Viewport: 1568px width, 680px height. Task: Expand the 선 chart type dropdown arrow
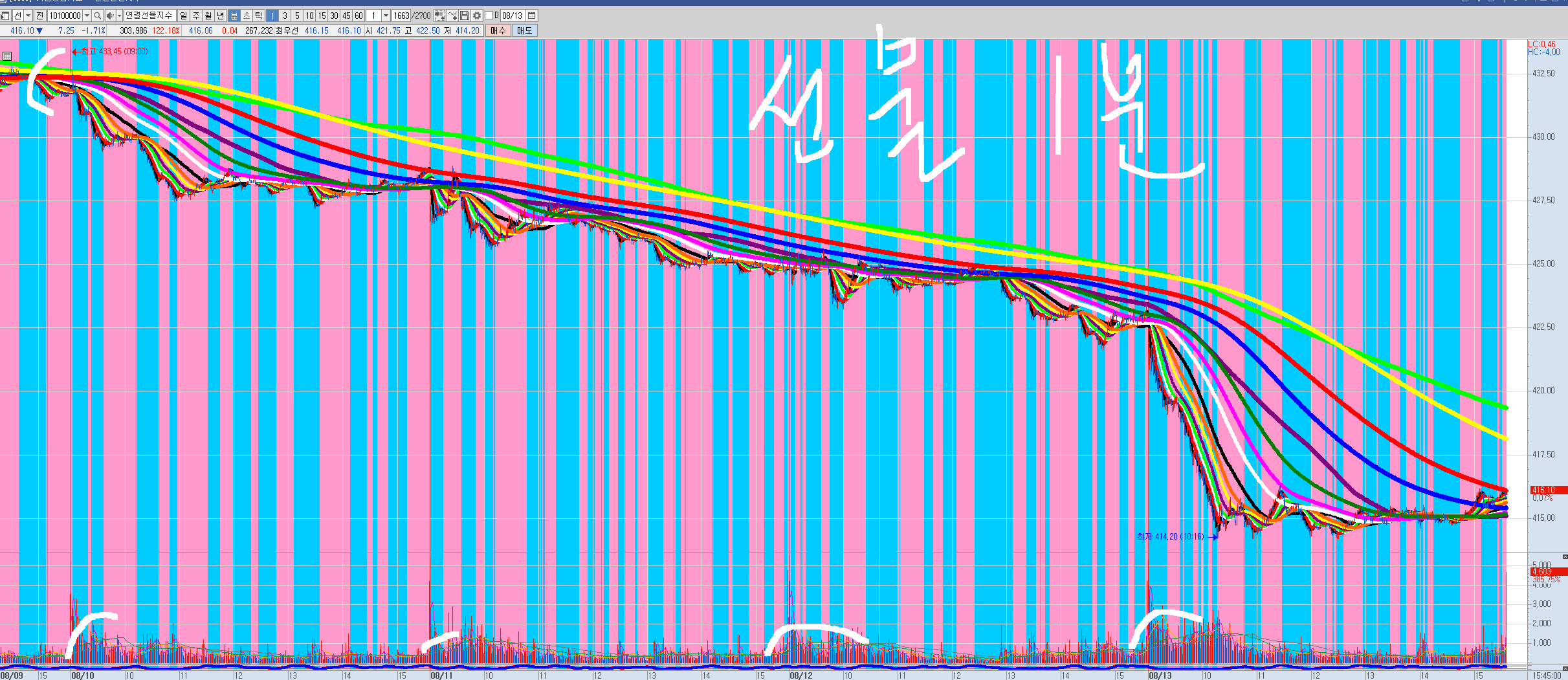[28, 16]
